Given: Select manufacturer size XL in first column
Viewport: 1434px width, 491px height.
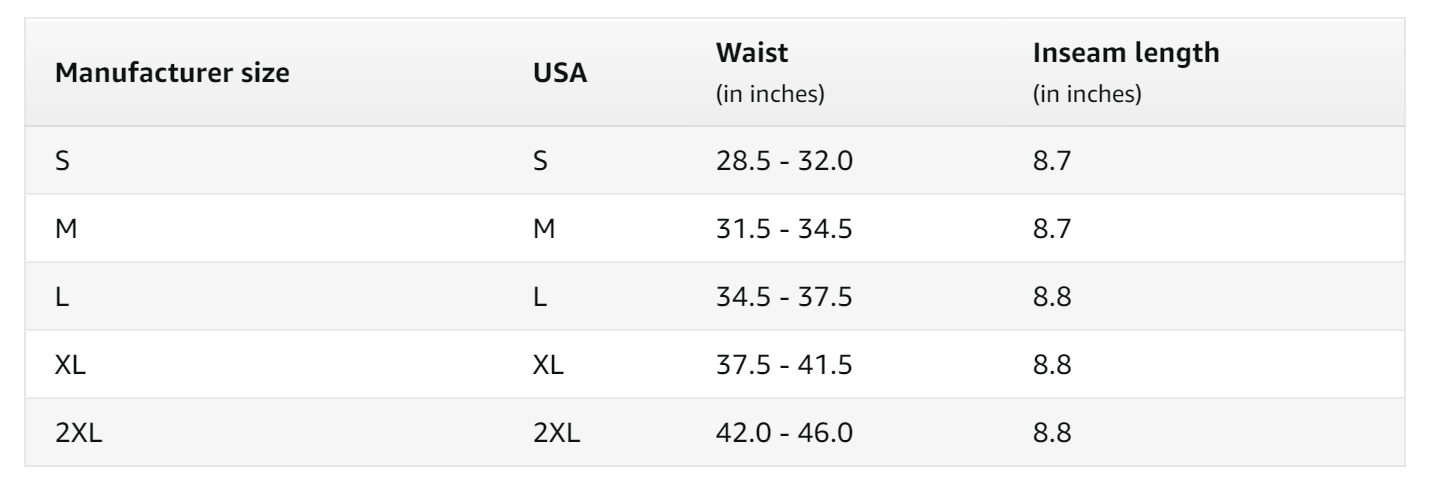Looking at the screenshot, I should click(70, 365).
